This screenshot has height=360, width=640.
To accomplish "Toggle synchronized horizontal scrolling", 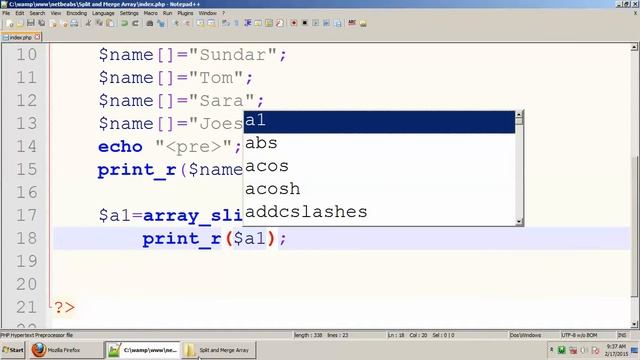I will click(x=211, y=23).
